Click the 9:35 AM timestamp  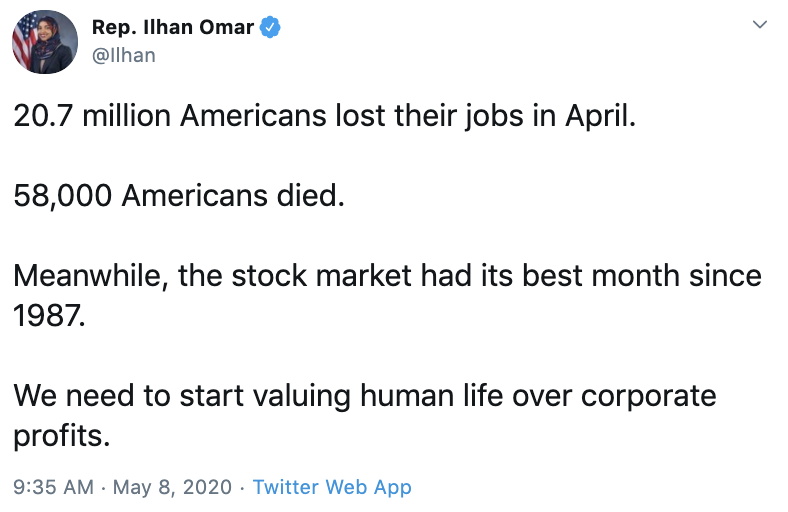click(x=53, y=487)
